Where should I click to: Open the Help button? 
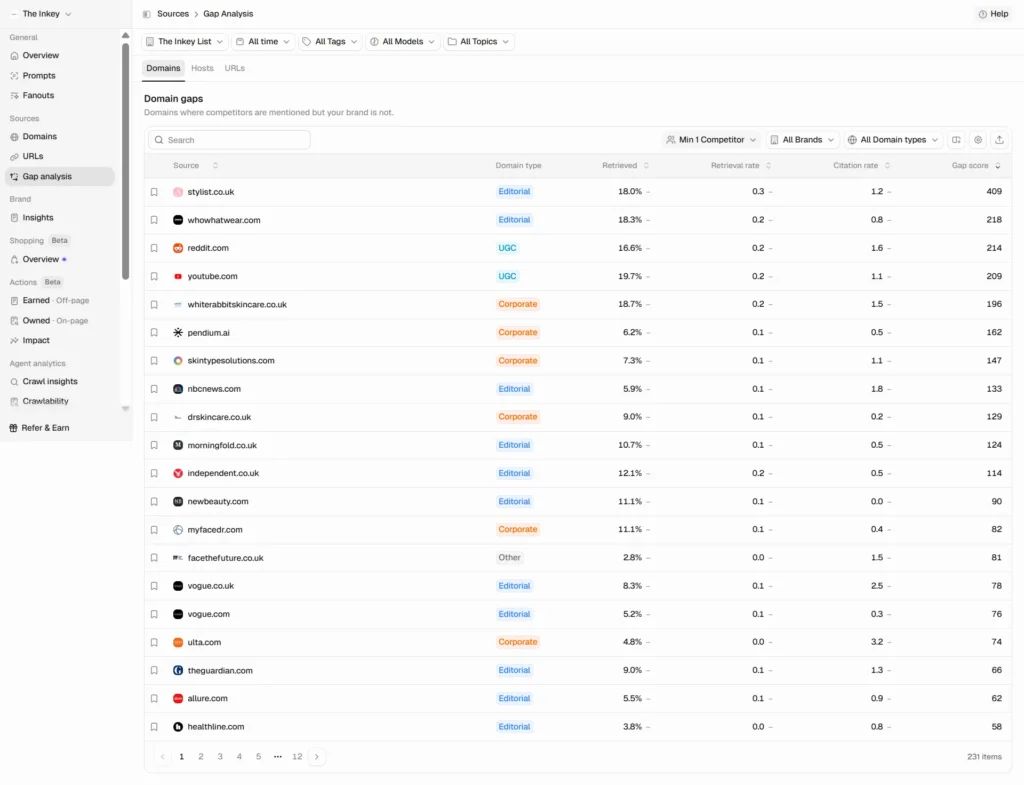click(x=993, y=14)
